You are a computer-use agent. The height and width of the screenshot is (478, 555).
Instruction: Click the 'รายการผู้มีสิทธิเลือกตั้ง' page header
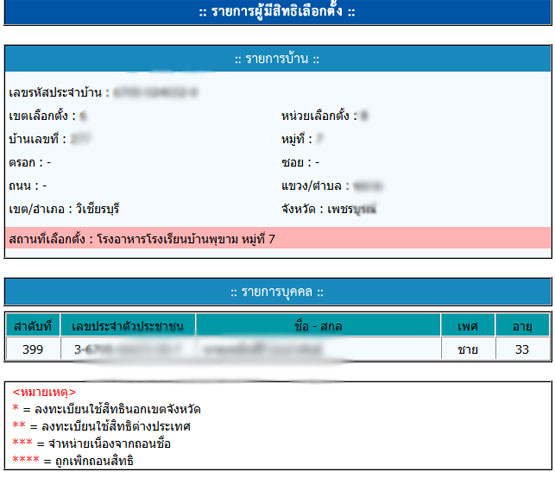[278, 12]
